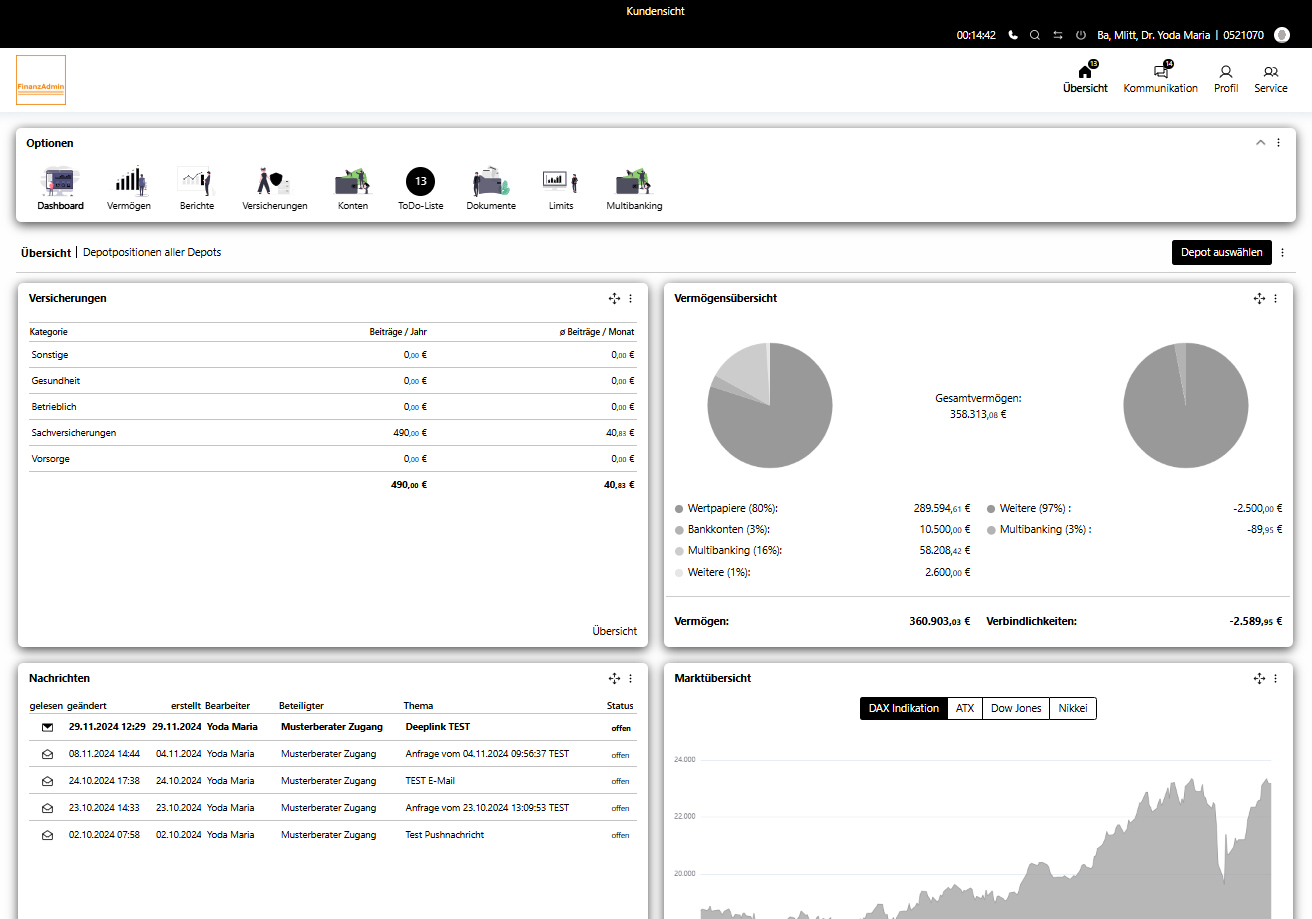Toggle envelope for Test Pushnachricht message
1312x919 pixels.
point(47,835)
